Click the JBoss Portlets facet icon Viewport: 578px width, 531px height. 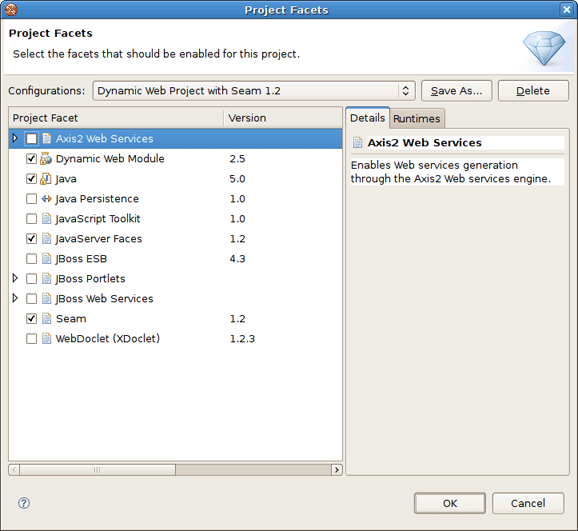[46, 278]
